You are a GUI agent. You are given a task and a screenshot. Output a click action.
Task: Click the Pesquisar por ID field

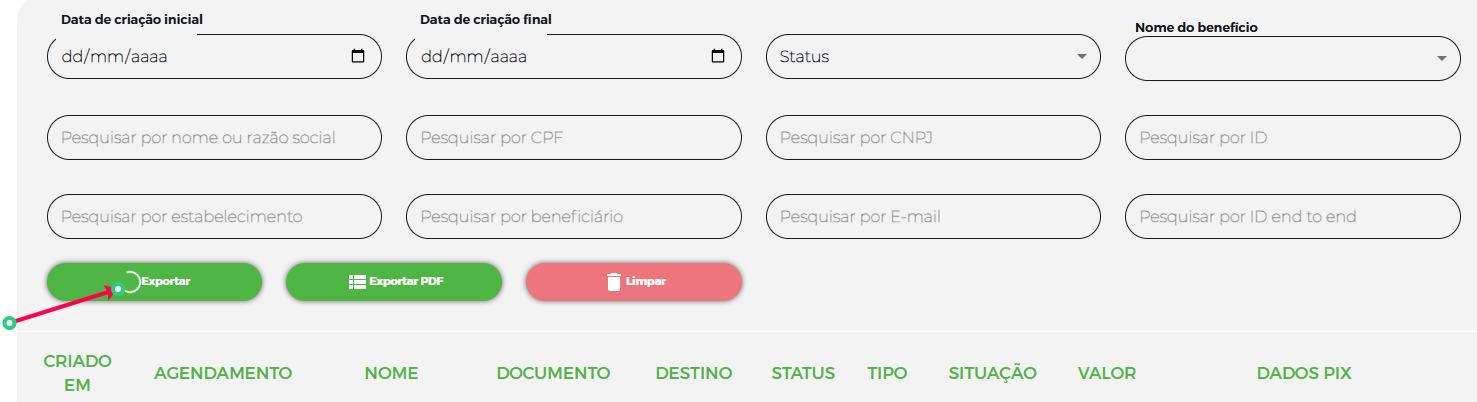pos(1292,138)
